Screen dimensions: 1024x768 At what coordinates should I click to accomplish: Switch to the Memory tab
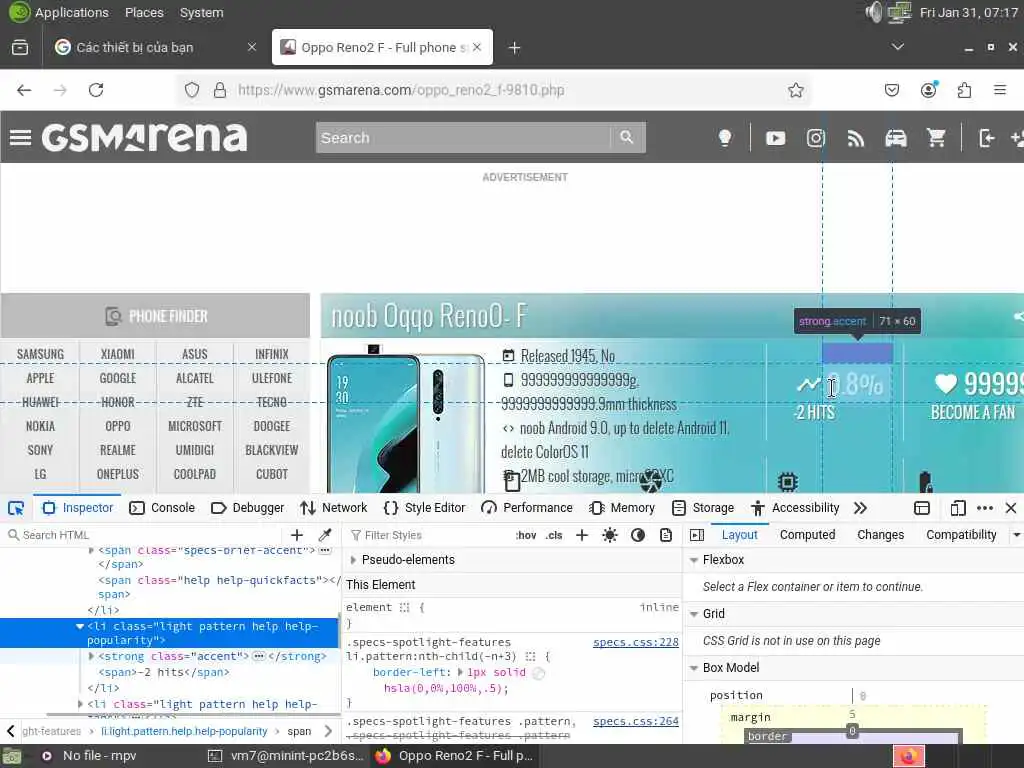[x=622, y=508]
